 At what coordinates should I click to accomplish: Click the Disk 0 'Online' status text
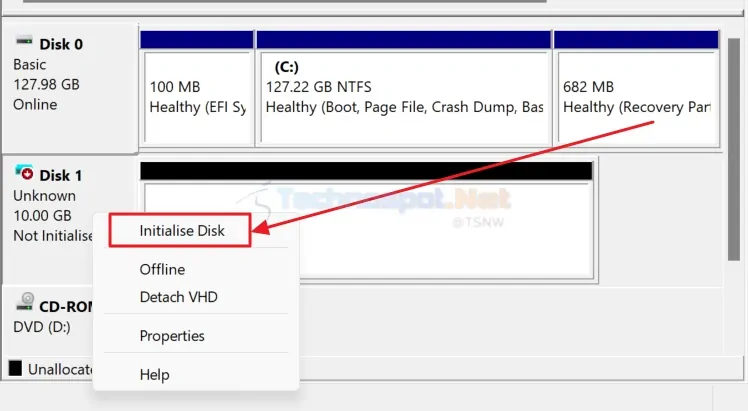[x=35, y=104]
